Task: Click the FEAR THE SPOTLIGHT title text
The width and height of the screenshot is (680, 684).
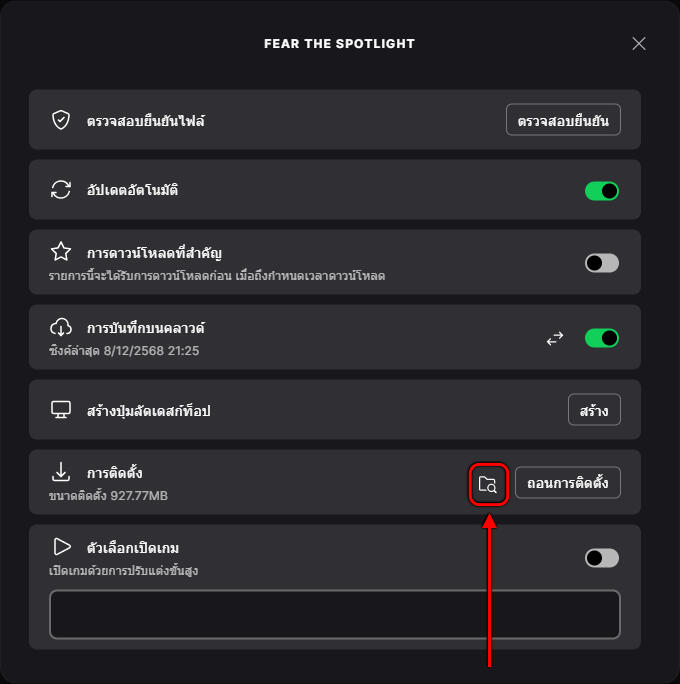Action: point(339,44)
